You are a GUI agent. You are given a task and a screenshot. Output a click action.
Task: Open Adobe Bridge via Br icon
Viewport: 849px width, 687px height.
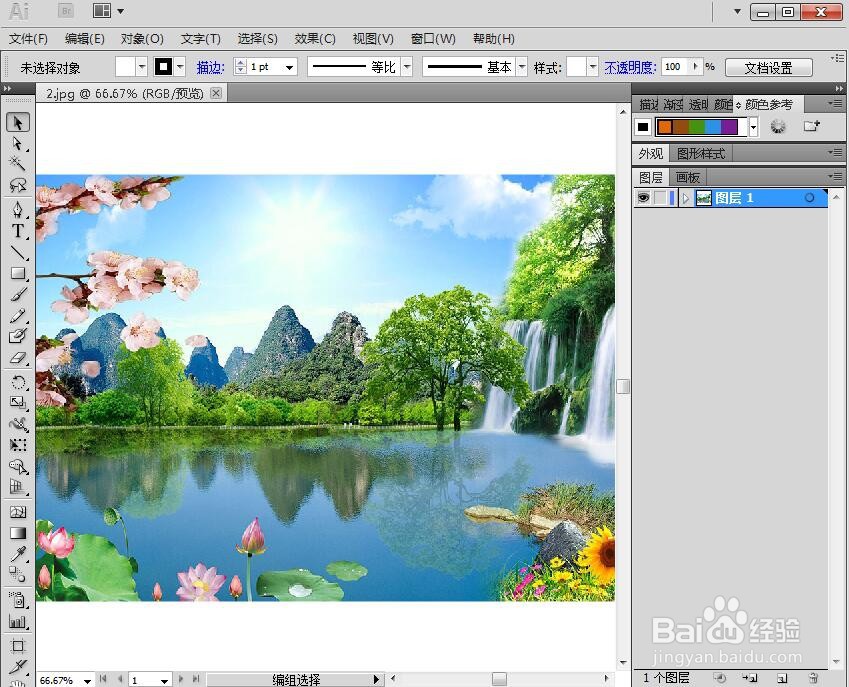66,11
